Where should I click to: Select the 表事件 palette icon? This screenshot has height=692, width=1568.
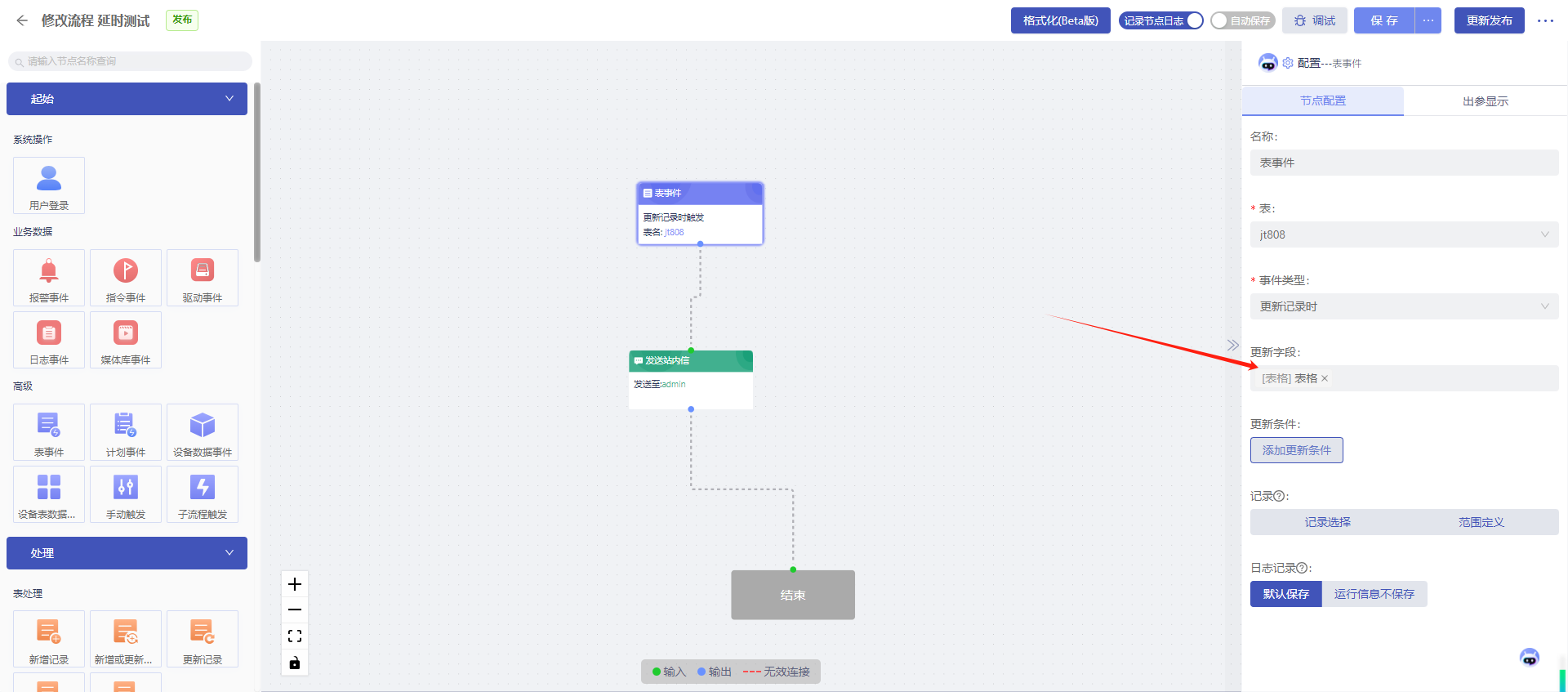coord(49,425)
